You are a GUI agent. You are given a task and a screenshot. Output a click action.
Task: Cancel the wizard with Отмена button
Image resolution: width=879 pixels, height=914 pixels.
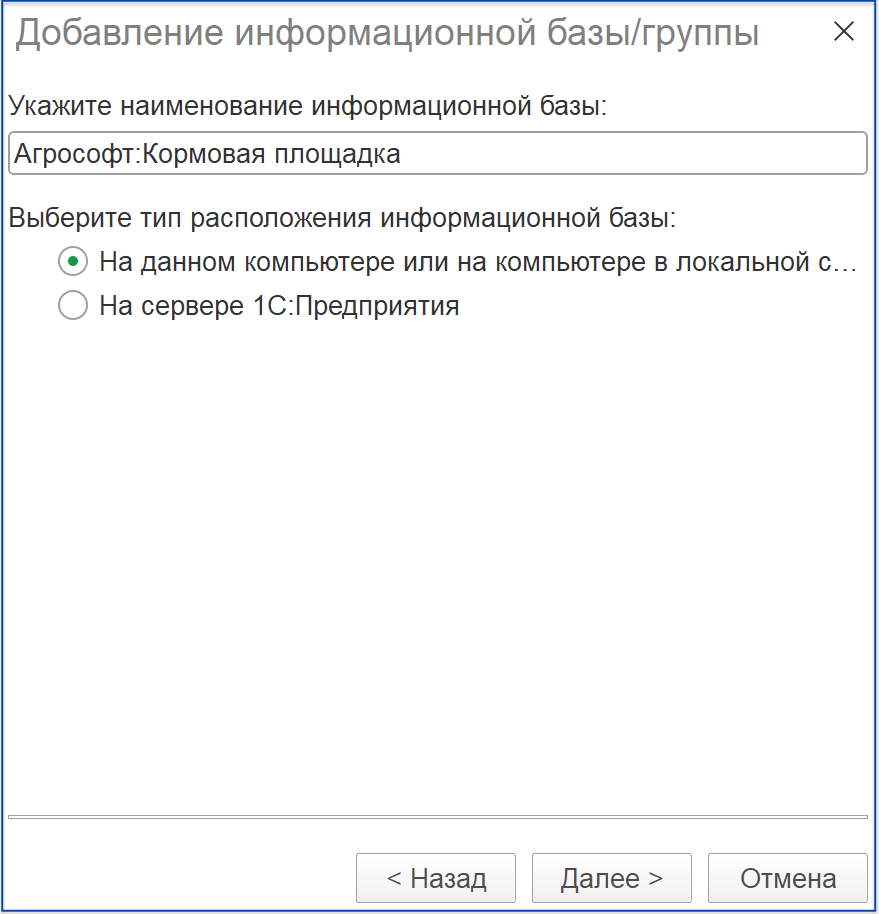[787, 878]
